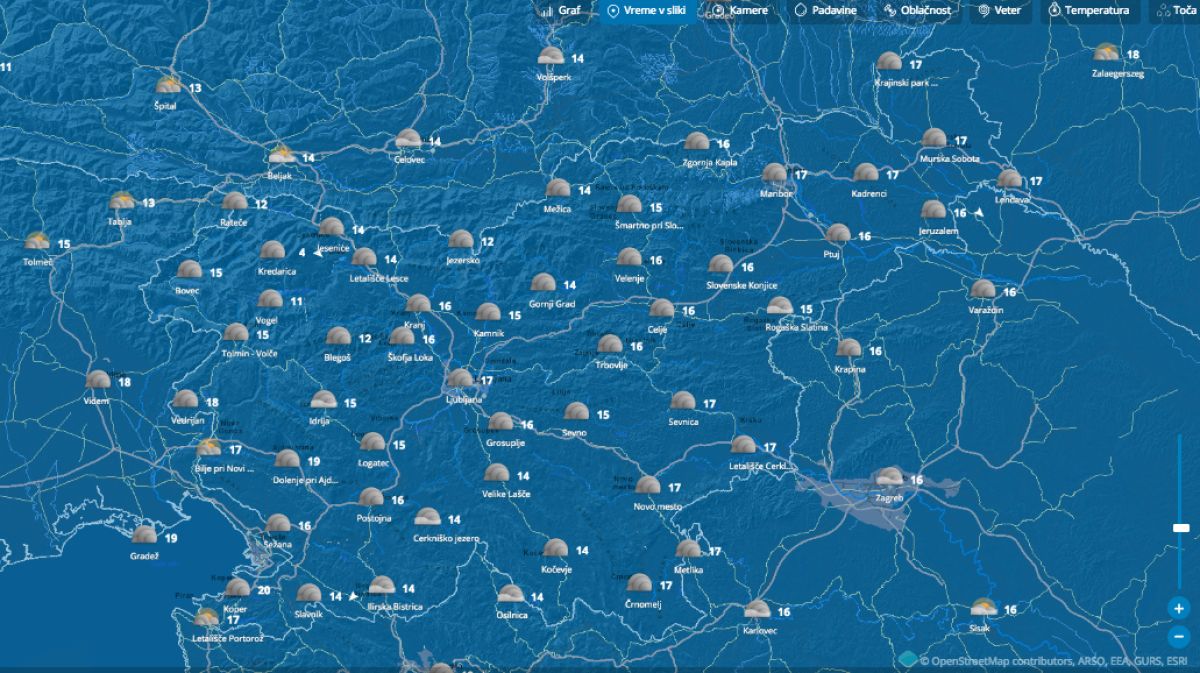Image resolution: width=1200 pixels, height=673 pixels.
Task: Click the zoom slider handle
Action: click(1181, 527)
